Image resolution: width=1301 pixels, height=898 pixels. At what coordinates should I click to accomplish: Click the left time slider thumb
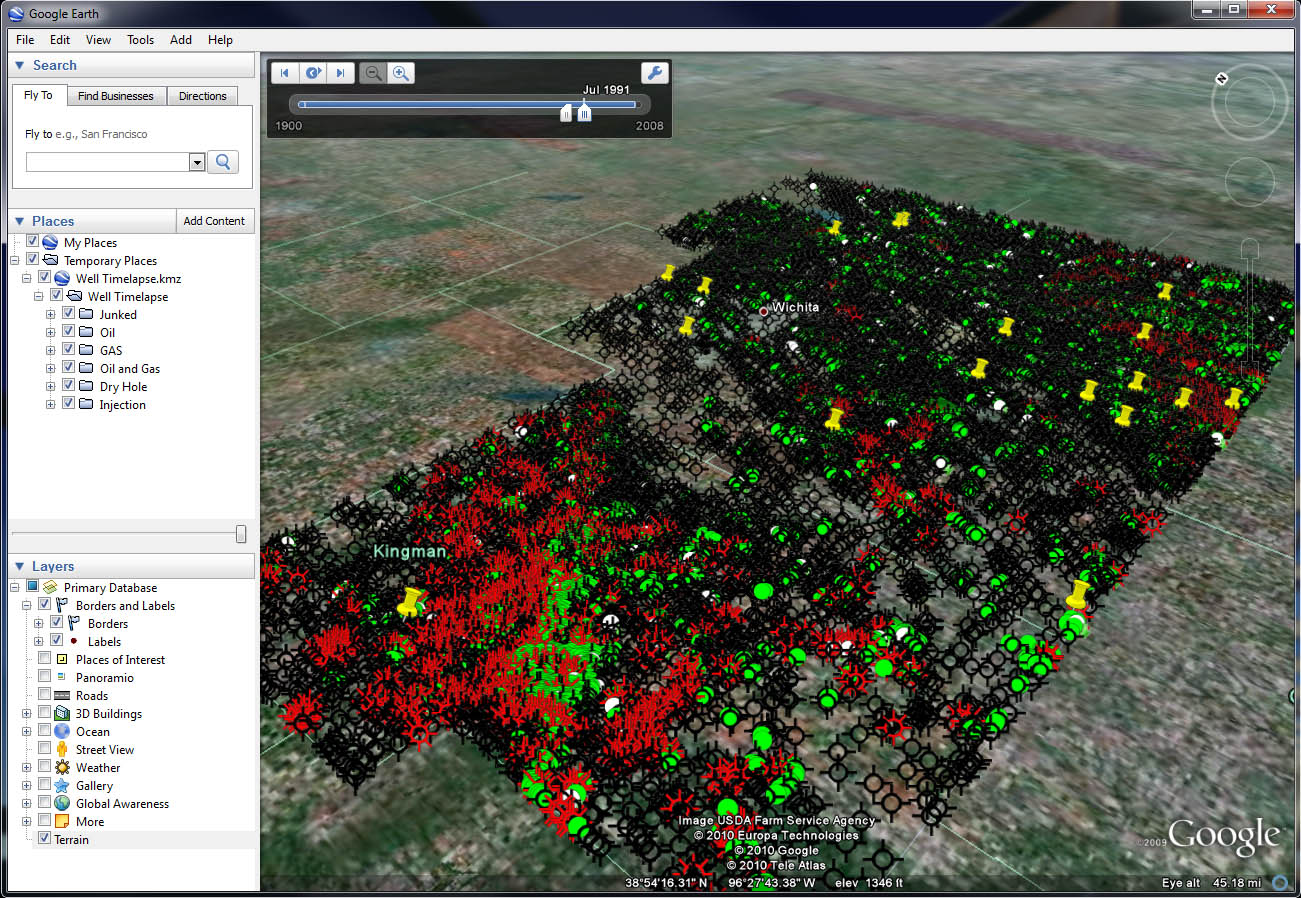point(566,113)
